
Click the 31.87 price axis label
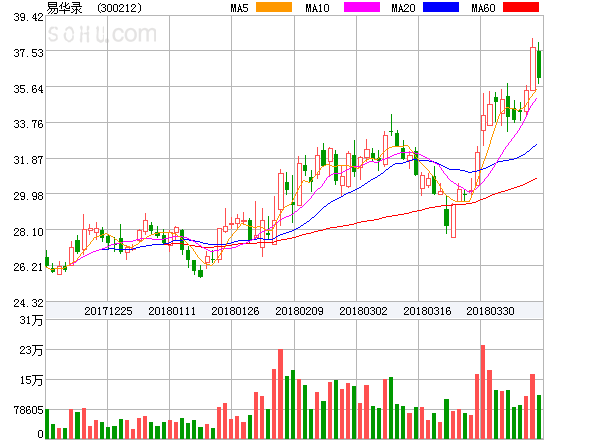pyautogui.click(x=28, y=160)
